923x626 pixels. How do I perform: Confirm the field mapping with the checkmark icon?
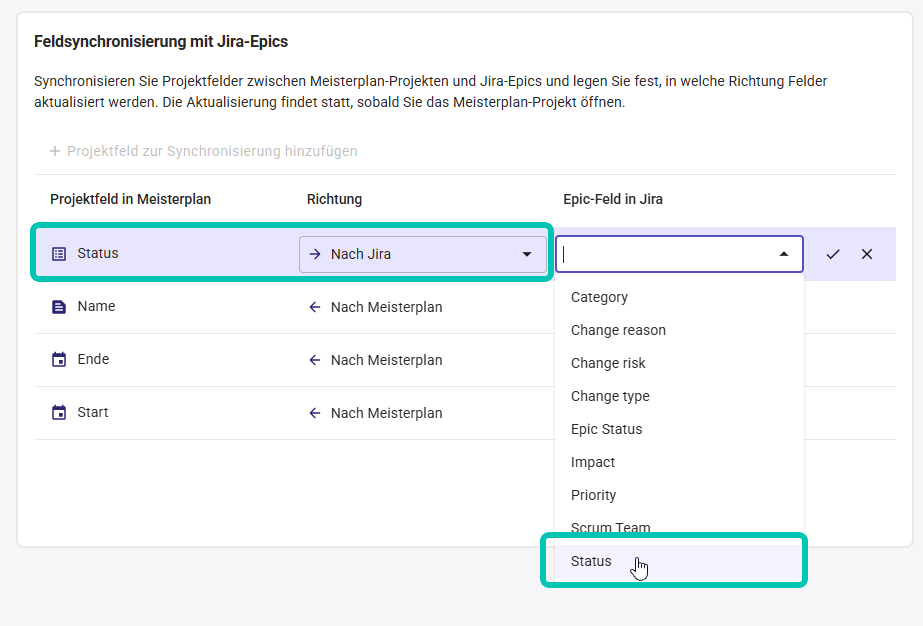pos(832,254)
